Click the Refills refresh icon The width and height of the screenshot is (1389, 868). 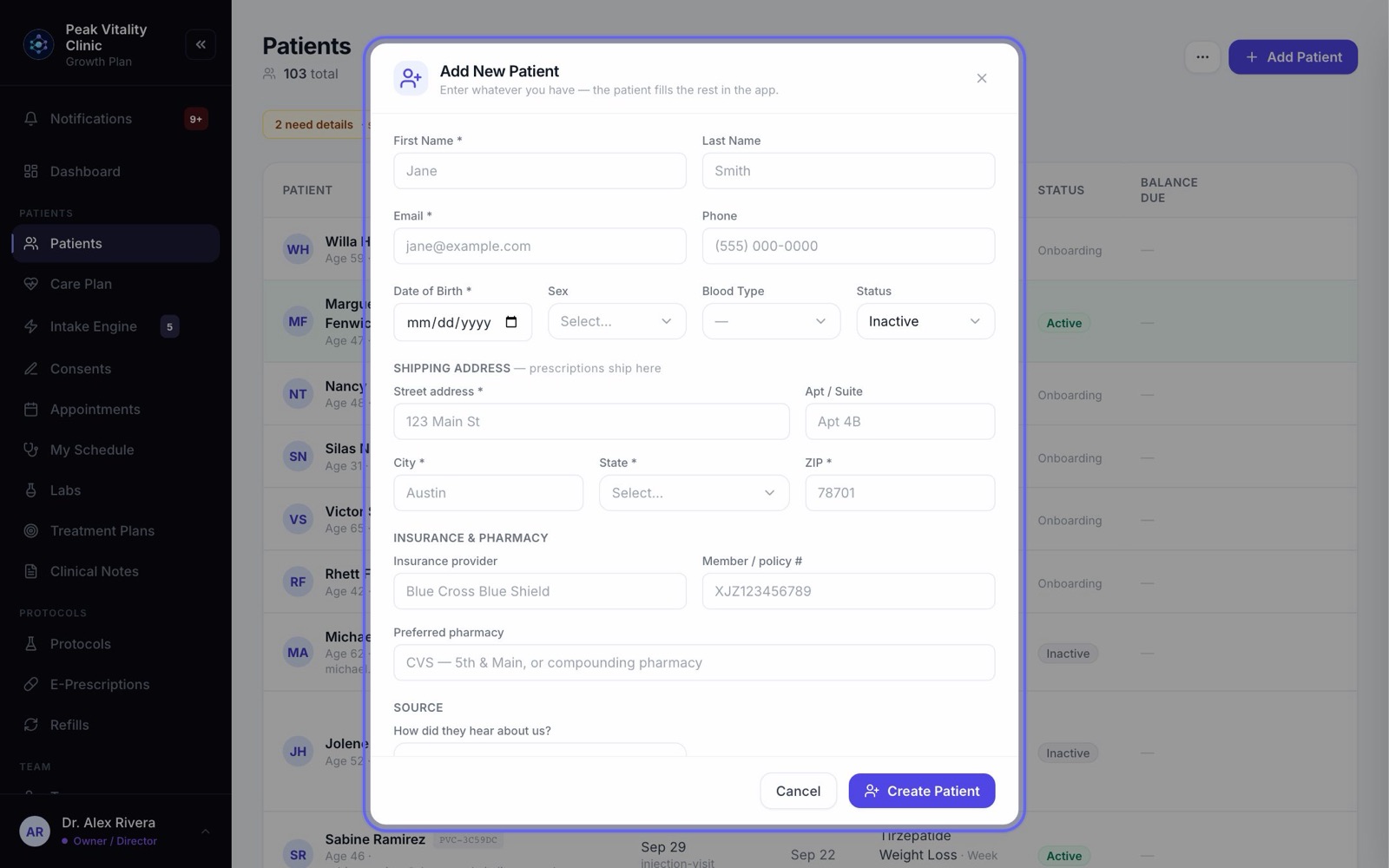point(31,725)
